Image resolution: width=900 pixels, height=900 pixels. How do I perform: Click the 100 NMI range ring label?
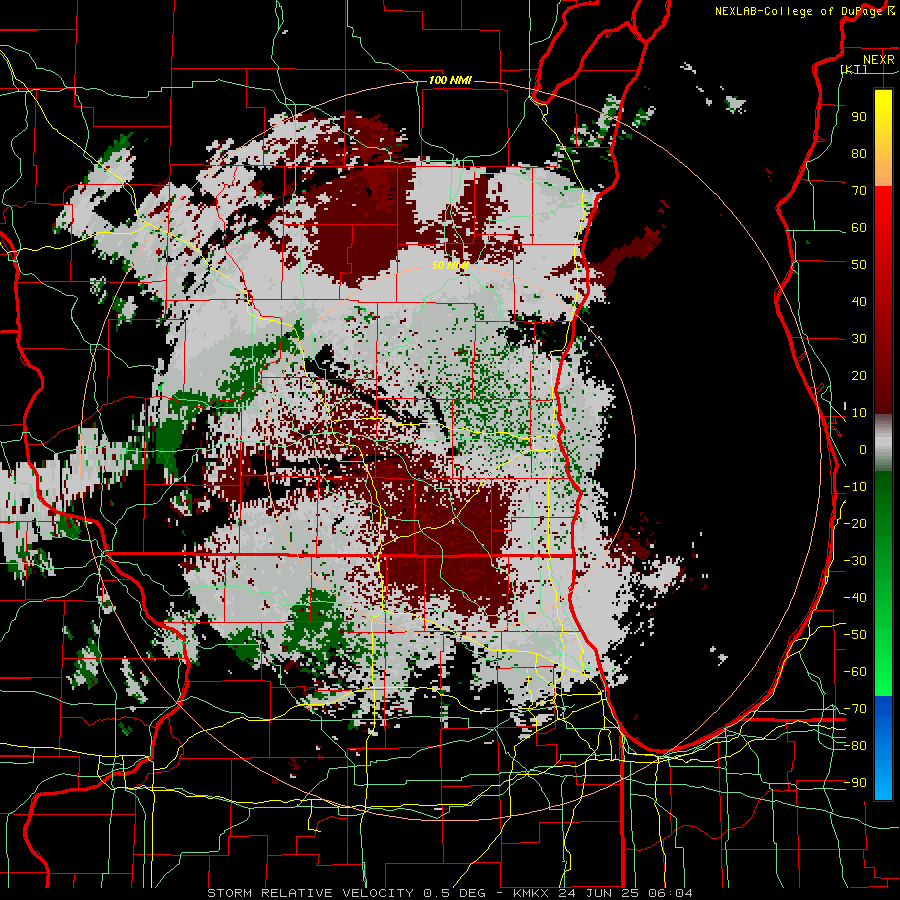click(450, 80)
